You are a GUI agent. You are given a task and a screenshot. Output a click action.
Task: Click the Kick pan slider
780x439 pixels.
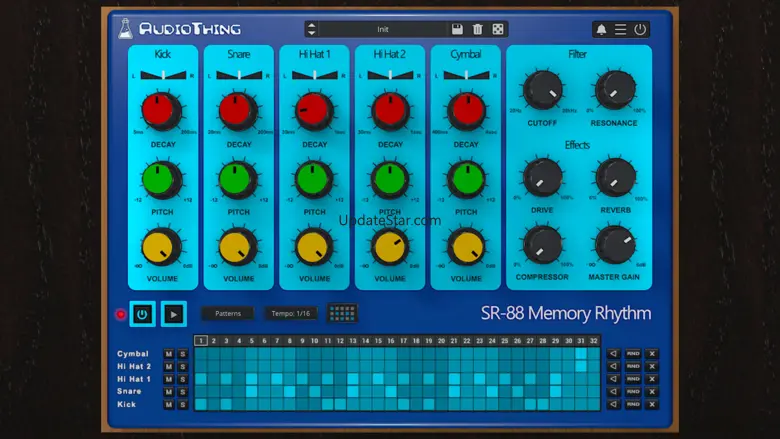click(x=163, y=74)
